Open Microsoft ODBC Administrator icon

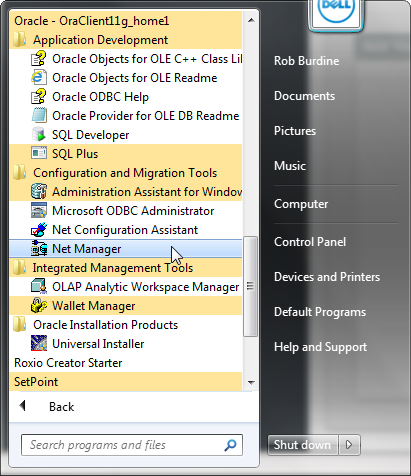pyautogui.click(x=39, y=211)
